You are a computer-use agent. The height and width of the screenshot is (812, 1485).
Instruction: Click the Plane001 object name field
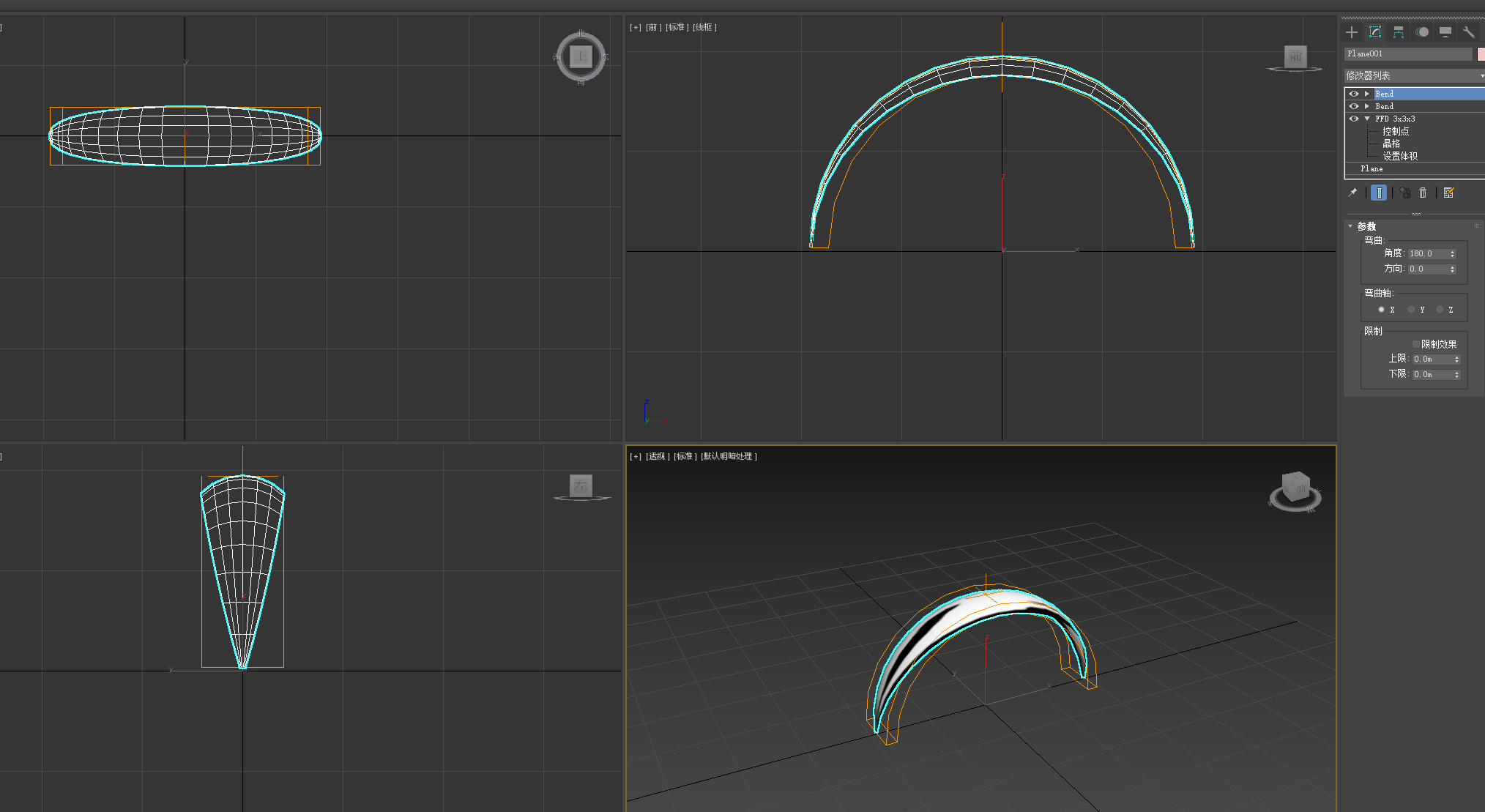click(x=1408, y=53)
